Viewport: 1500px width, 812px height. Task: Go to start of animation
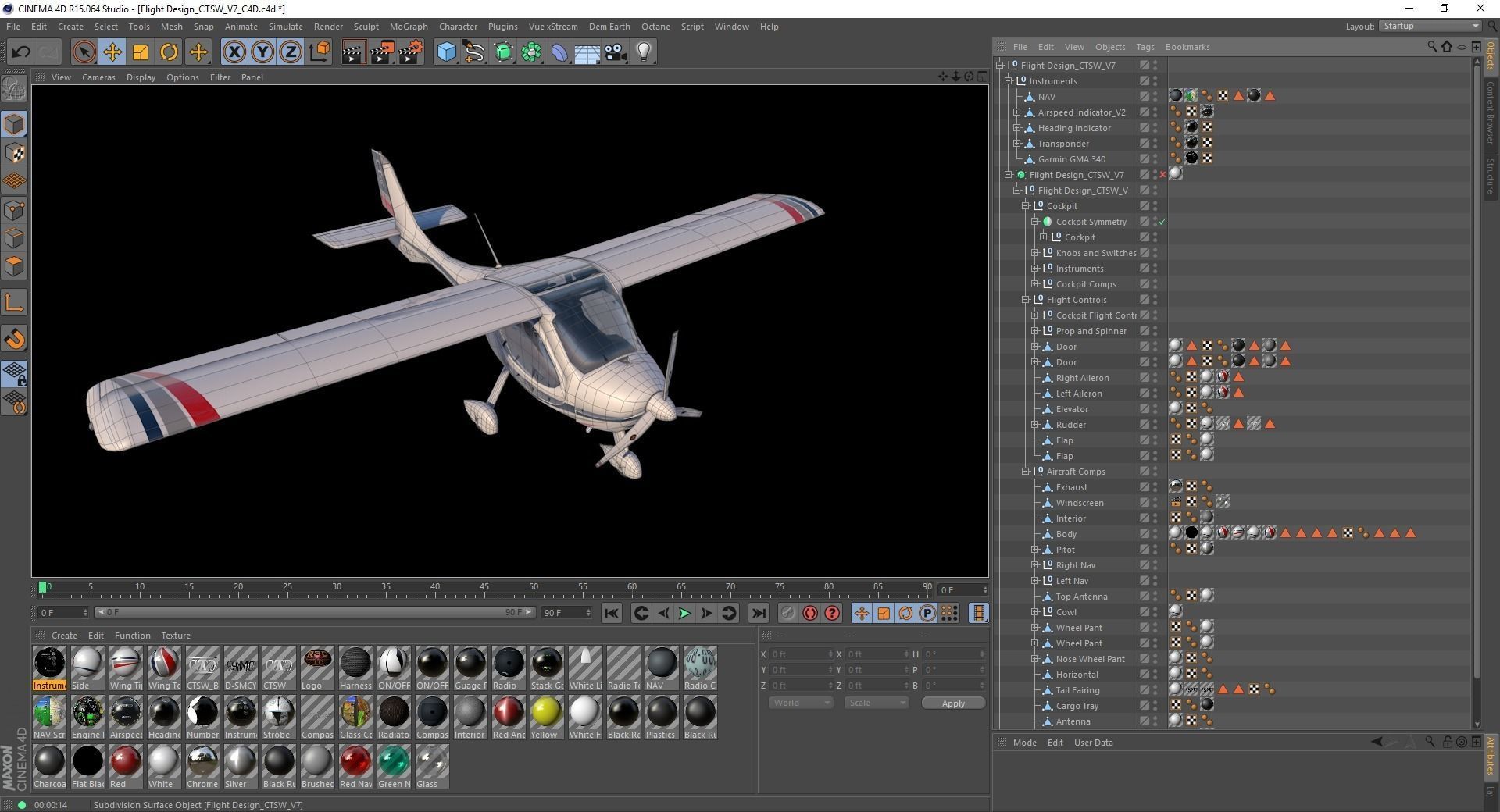(611, 613)
